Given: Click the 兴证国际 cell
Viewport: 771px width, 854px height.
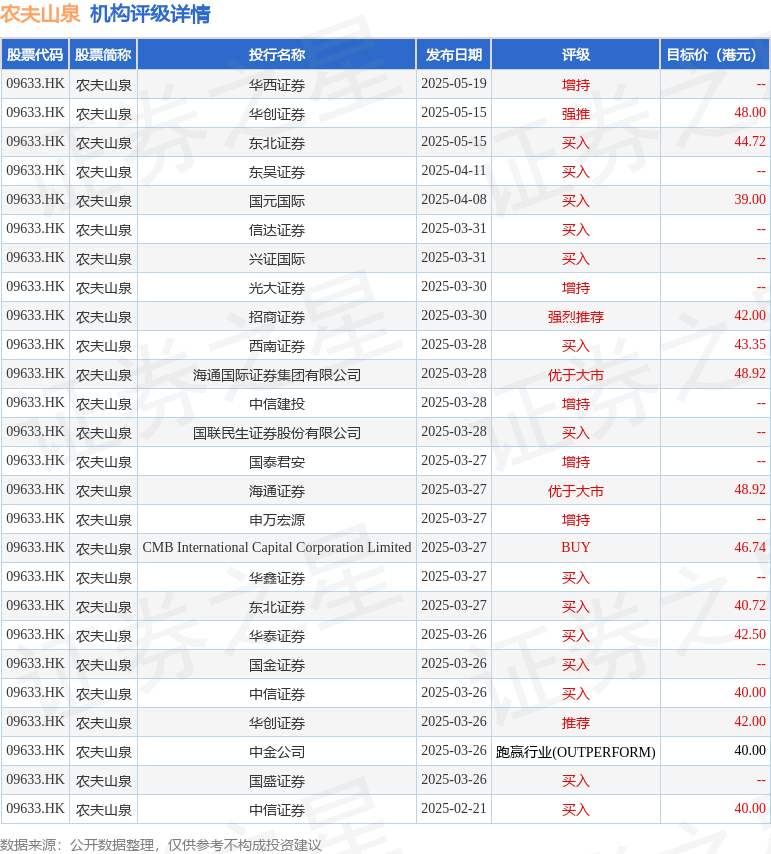Looking at the screenshot, I should (277, 259).
